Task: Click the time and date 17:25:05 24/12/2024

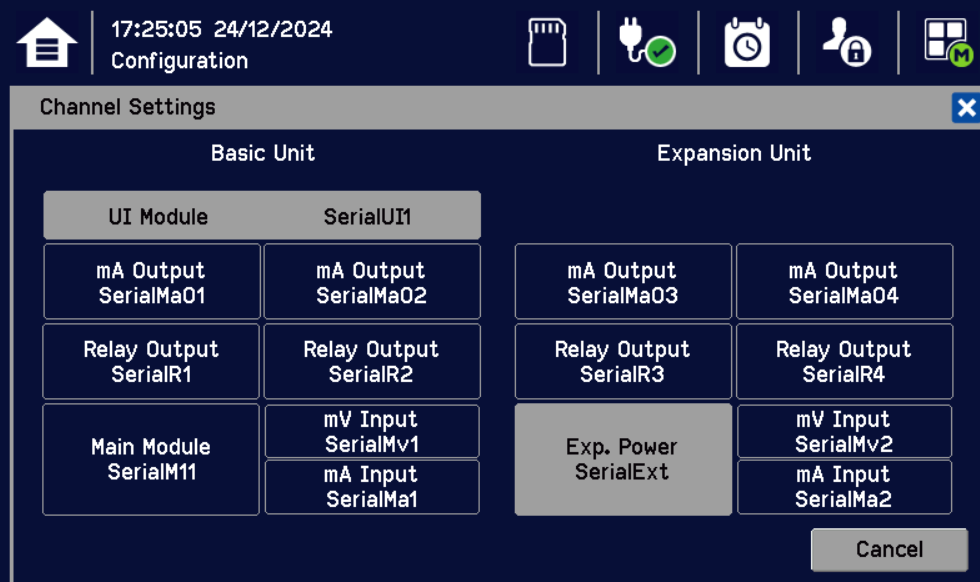Action: 222,29
